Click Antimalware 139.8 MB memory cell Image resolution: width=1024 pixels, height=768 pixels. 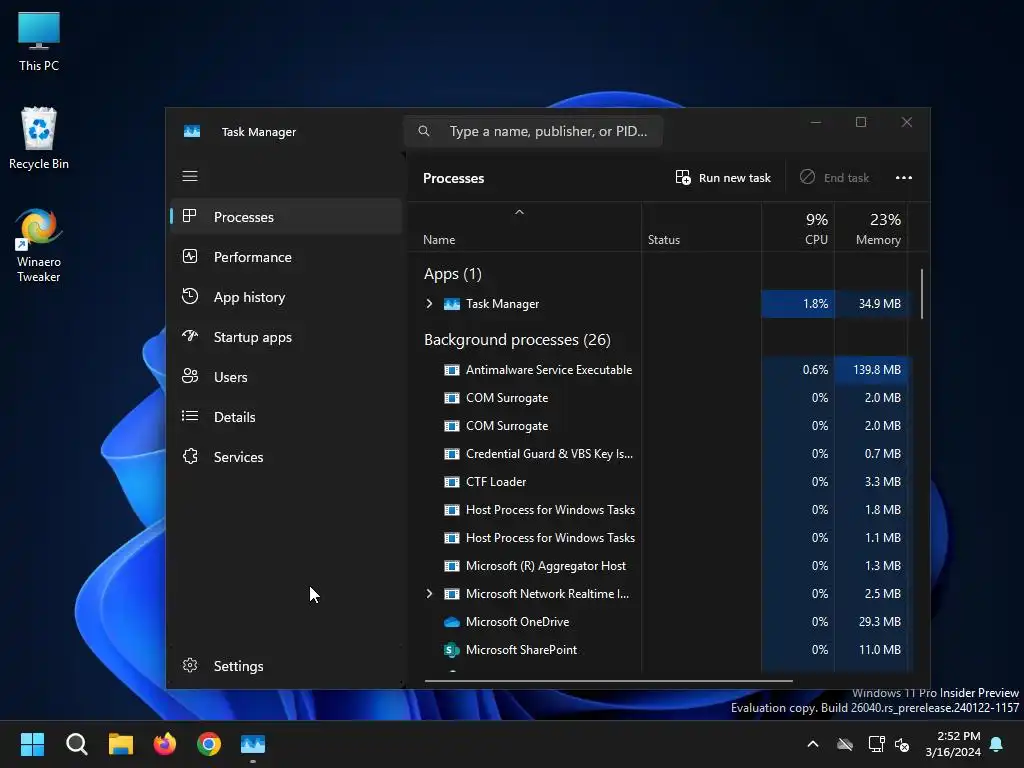click(x=871, y=370)
